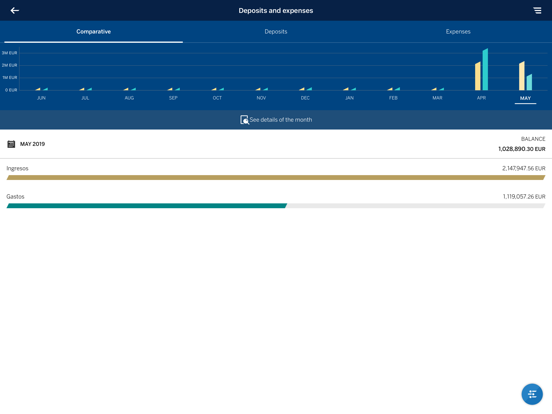Select the MAY month label

[525, 98]
